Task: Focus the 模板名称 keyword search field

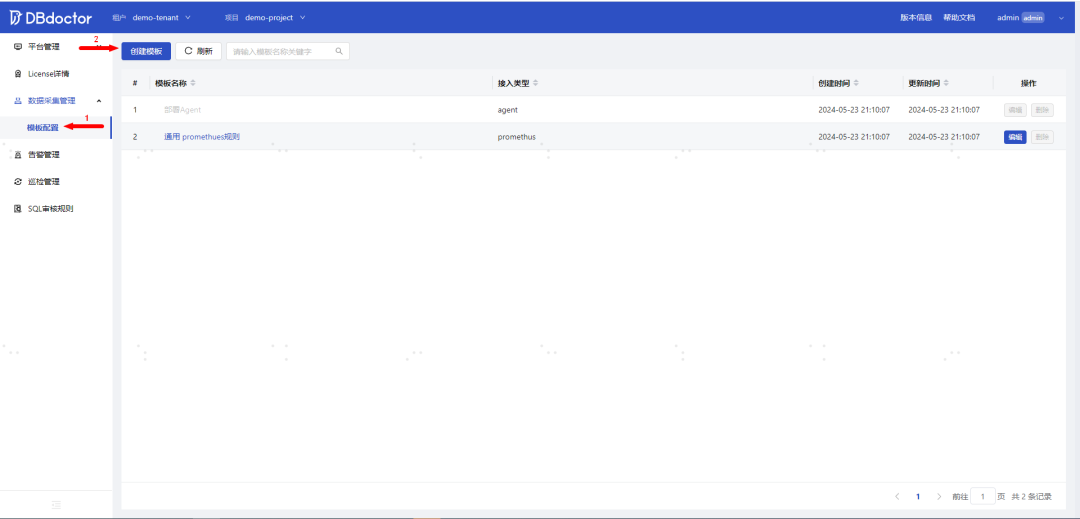Action: (288, 51)
